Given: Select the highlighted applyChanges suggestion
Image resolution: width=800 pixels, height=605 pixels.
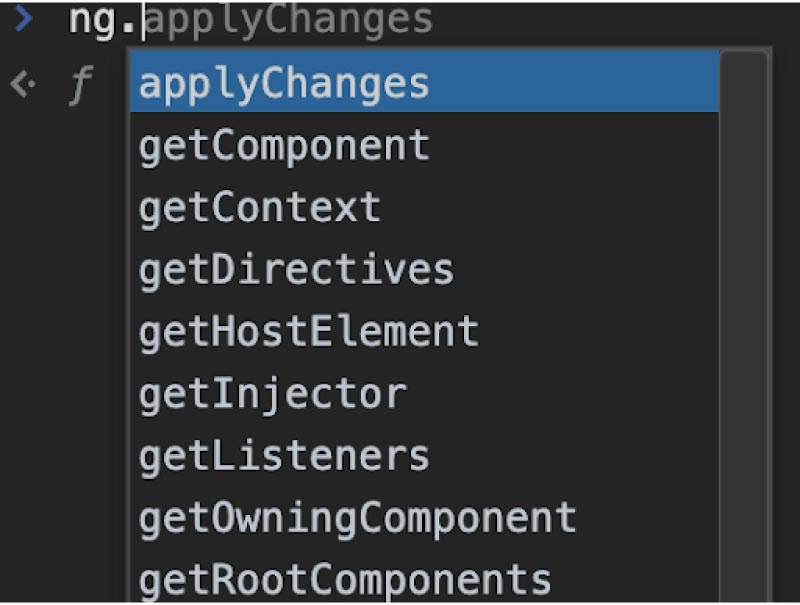Looking at the screenshot, I should 424,82.
